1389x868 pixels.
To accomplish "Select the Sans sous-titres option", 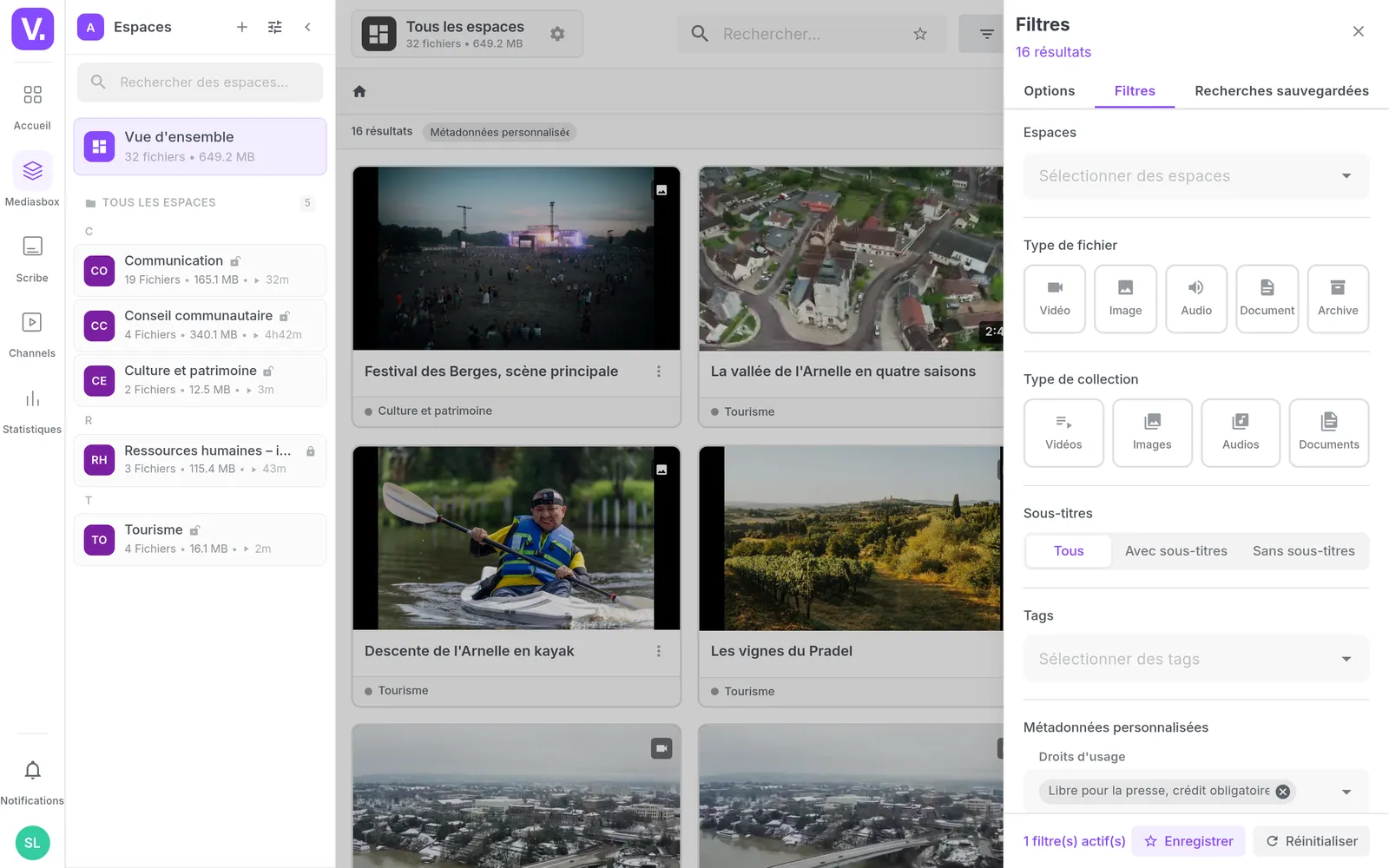I will (1304, 551).
